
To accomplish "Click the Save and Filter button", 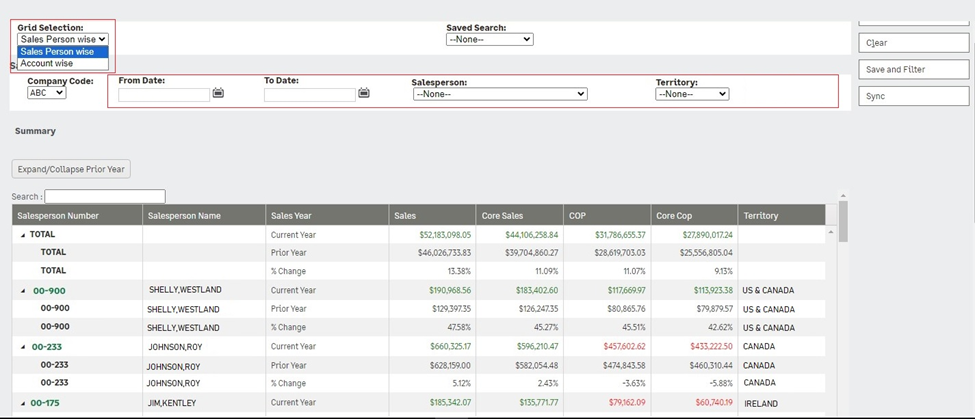I will pos(913,70).
